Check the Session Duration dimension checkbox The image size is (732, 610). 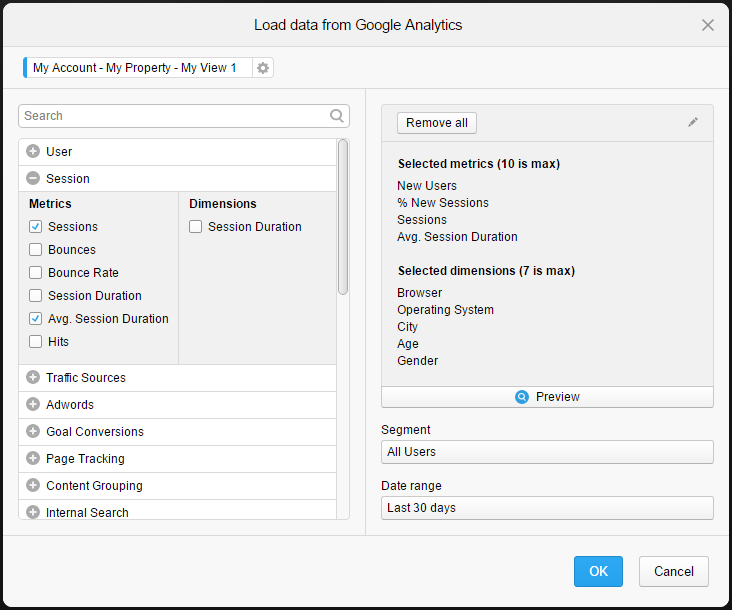[196, 227]
